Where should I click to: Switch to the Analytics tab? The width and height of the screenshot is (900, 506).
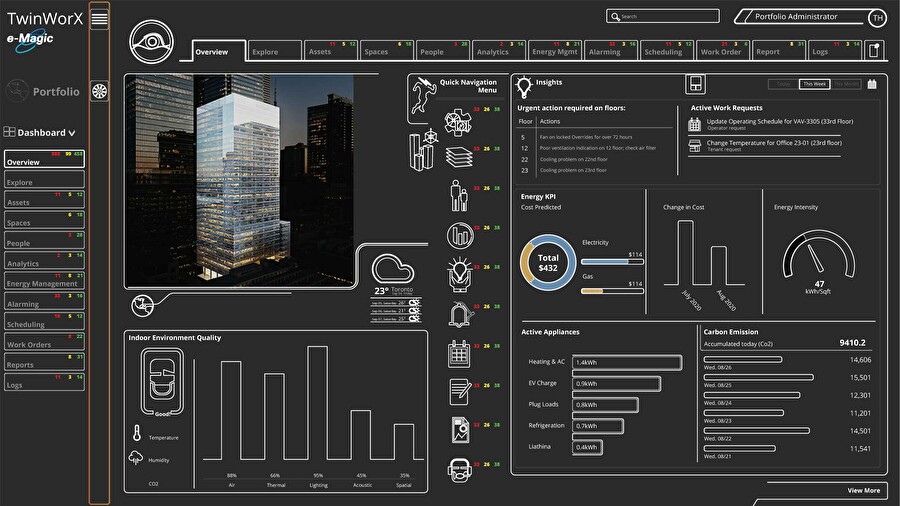point(499,50)
